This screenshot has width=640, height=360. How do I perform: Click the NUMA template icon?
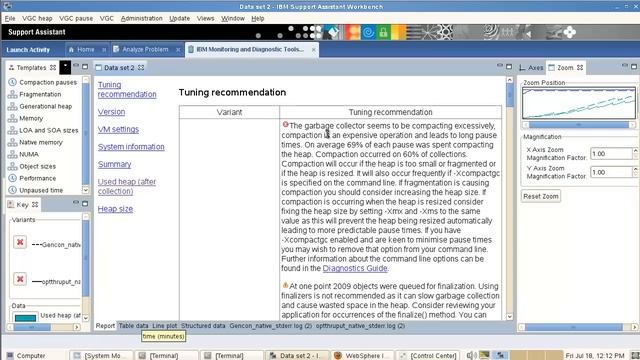(x=13, y=154)
